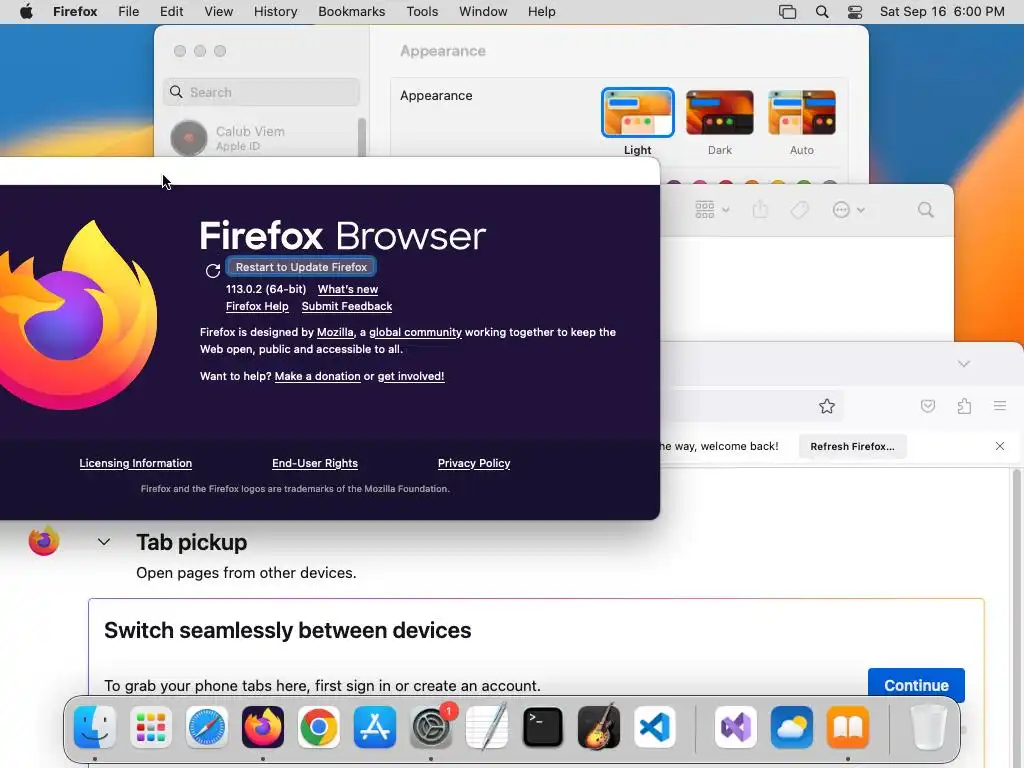Open Control Center from the menu bar
1024x768 pixels.
click(855, 12)
